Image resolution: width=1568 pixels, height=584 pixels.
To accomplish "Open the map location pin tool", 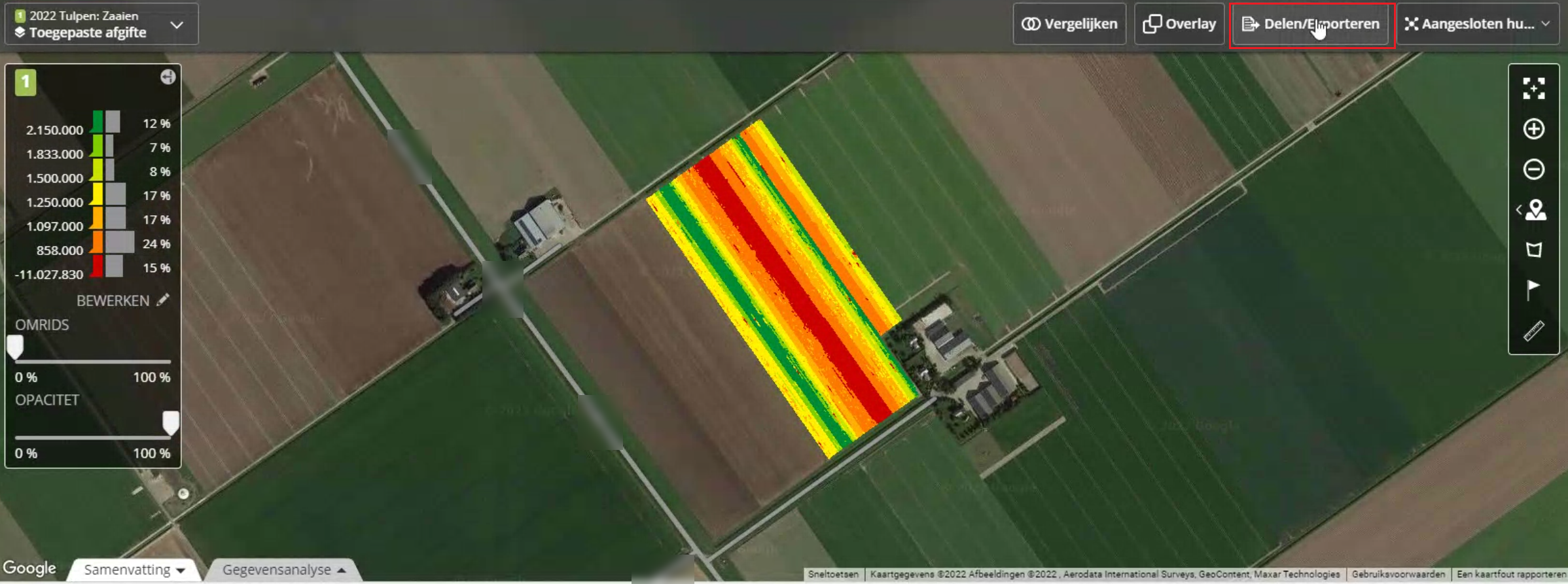I will click(x=1535, y=210).
